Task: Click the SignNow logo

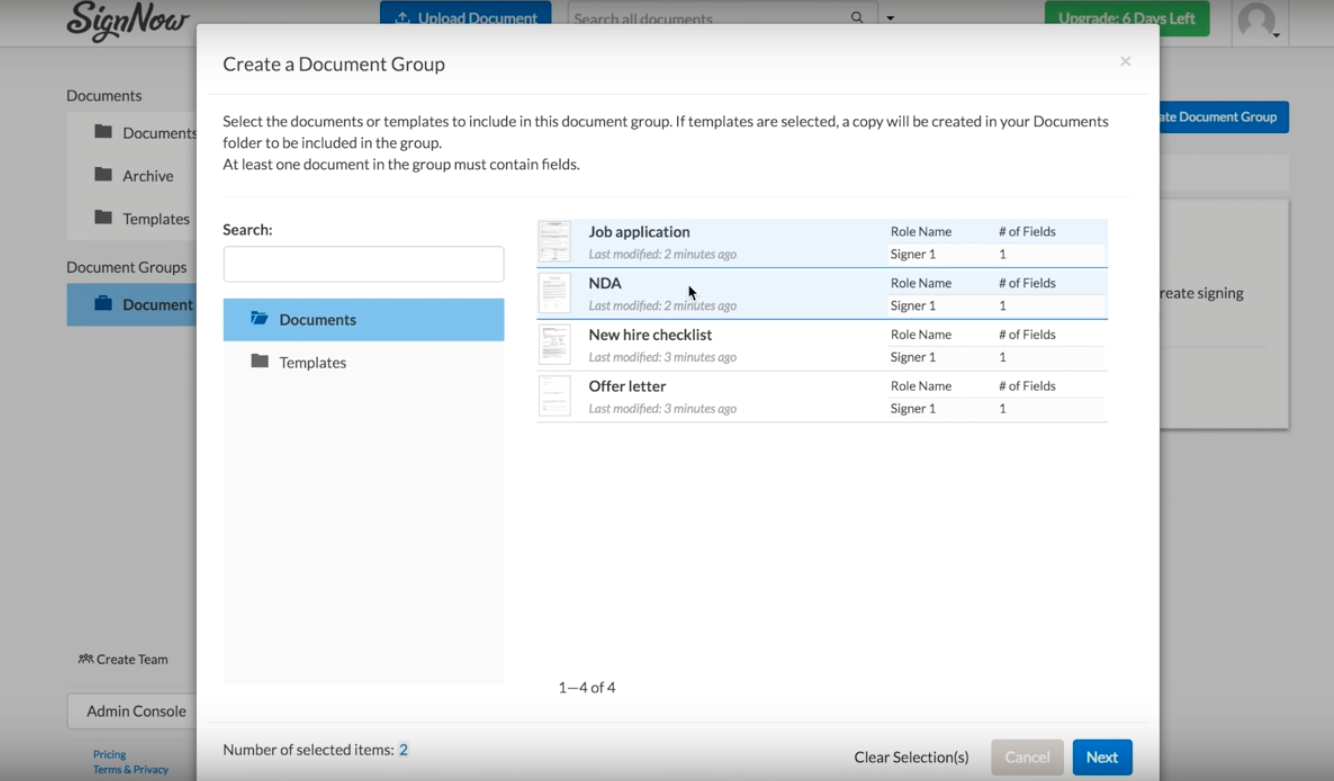Action: click(x=127, y=20)
